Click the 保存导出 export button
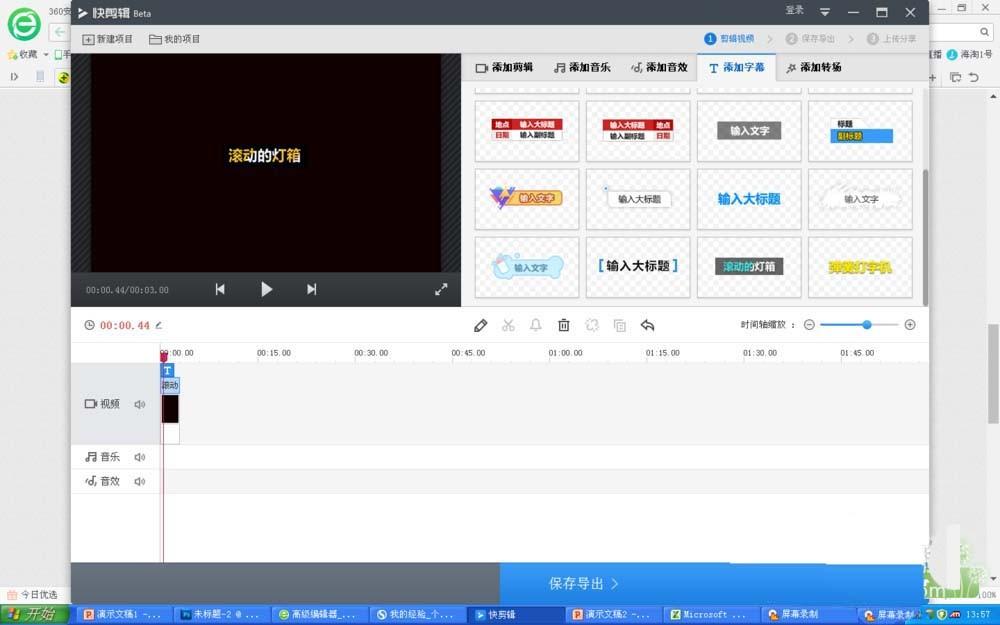 tap(581, 583)
